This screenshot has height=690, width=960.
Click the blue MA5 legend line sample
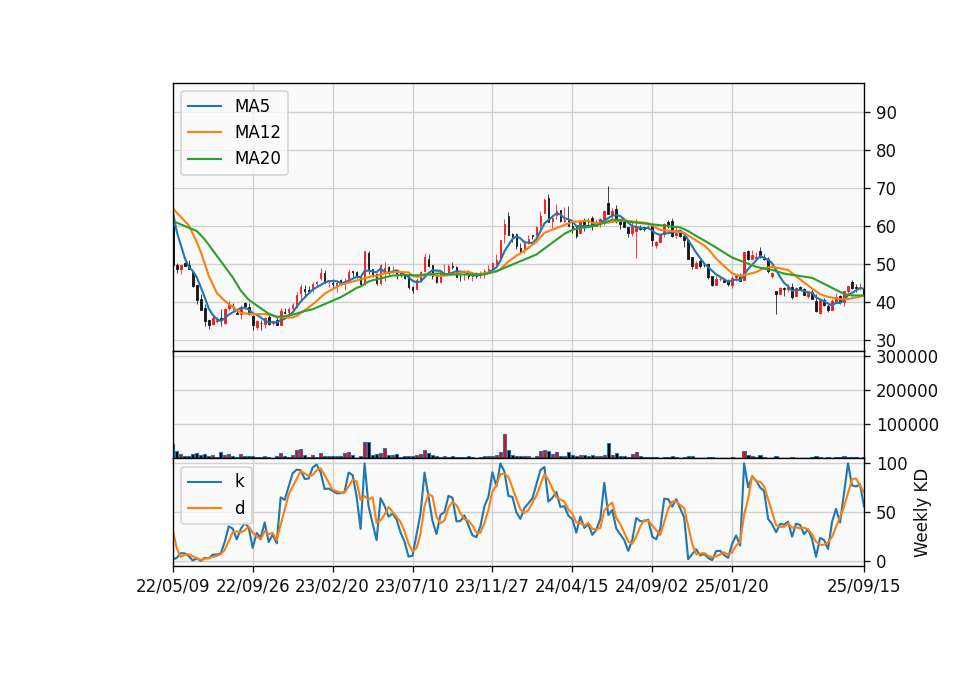204,107
